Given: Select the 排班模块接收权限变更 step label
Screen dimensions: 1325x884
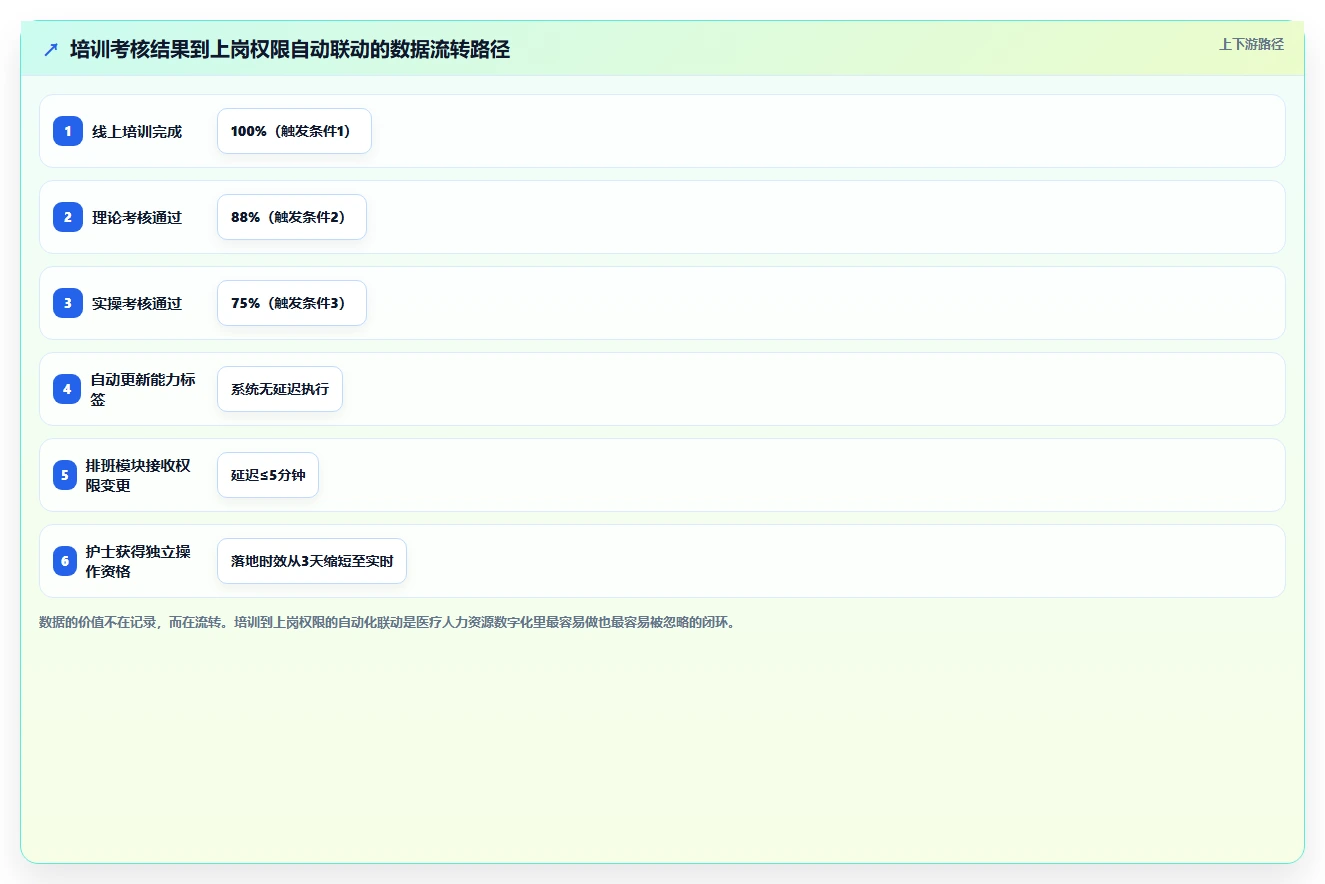Looking at the screenshot, I should [x=138, y=475].
